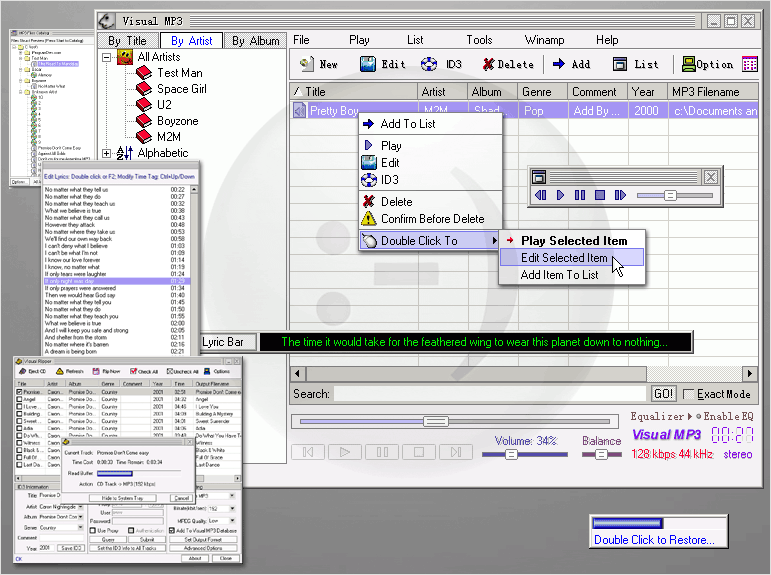Collapse the All Artists tree node
The image size is (771, 575).
(107, 58)
